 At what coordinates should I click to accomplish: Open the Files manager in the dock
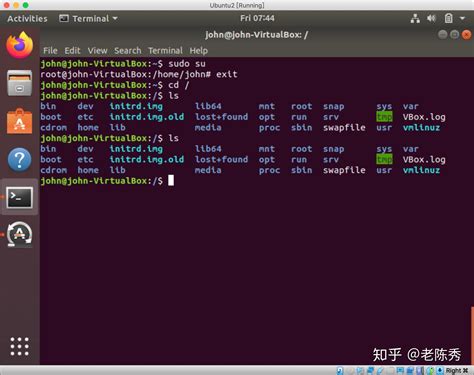[20, 83]
